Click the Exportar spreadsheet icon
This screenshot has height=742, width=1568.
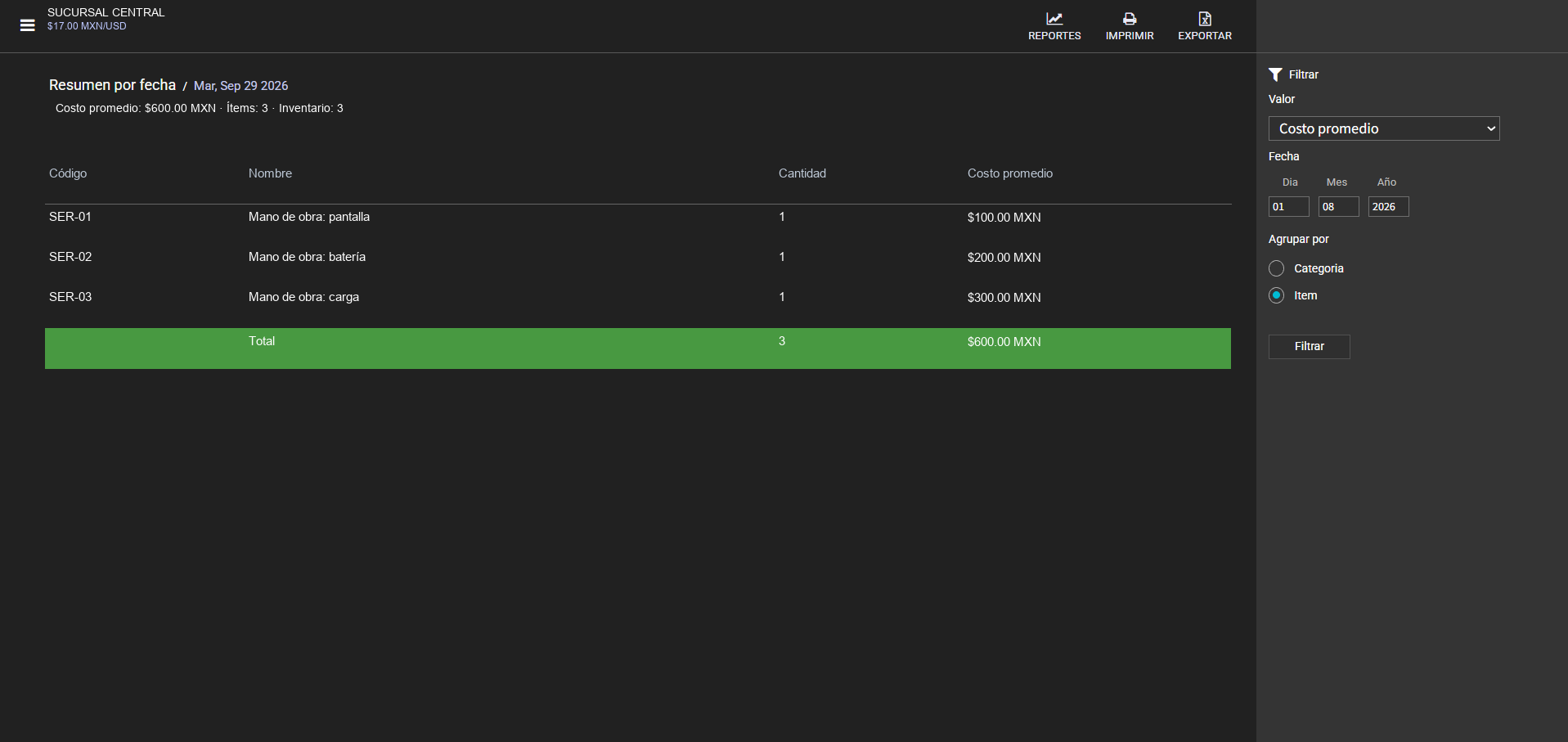click(1205, 19)
